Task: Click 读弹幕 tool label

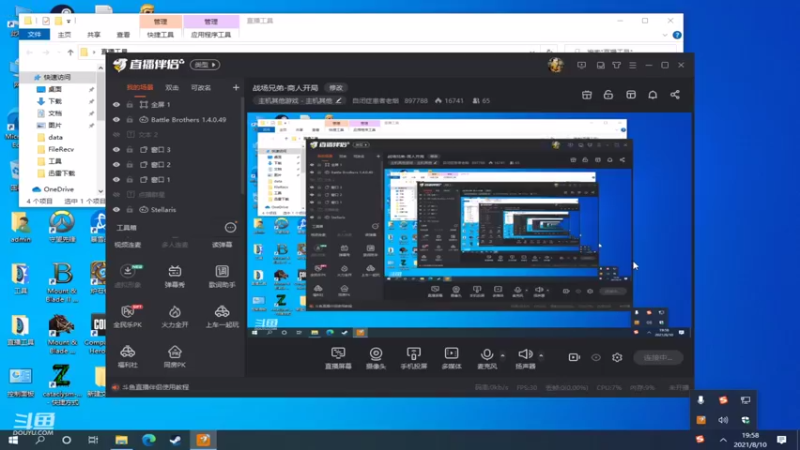Action: pos(222,245)
